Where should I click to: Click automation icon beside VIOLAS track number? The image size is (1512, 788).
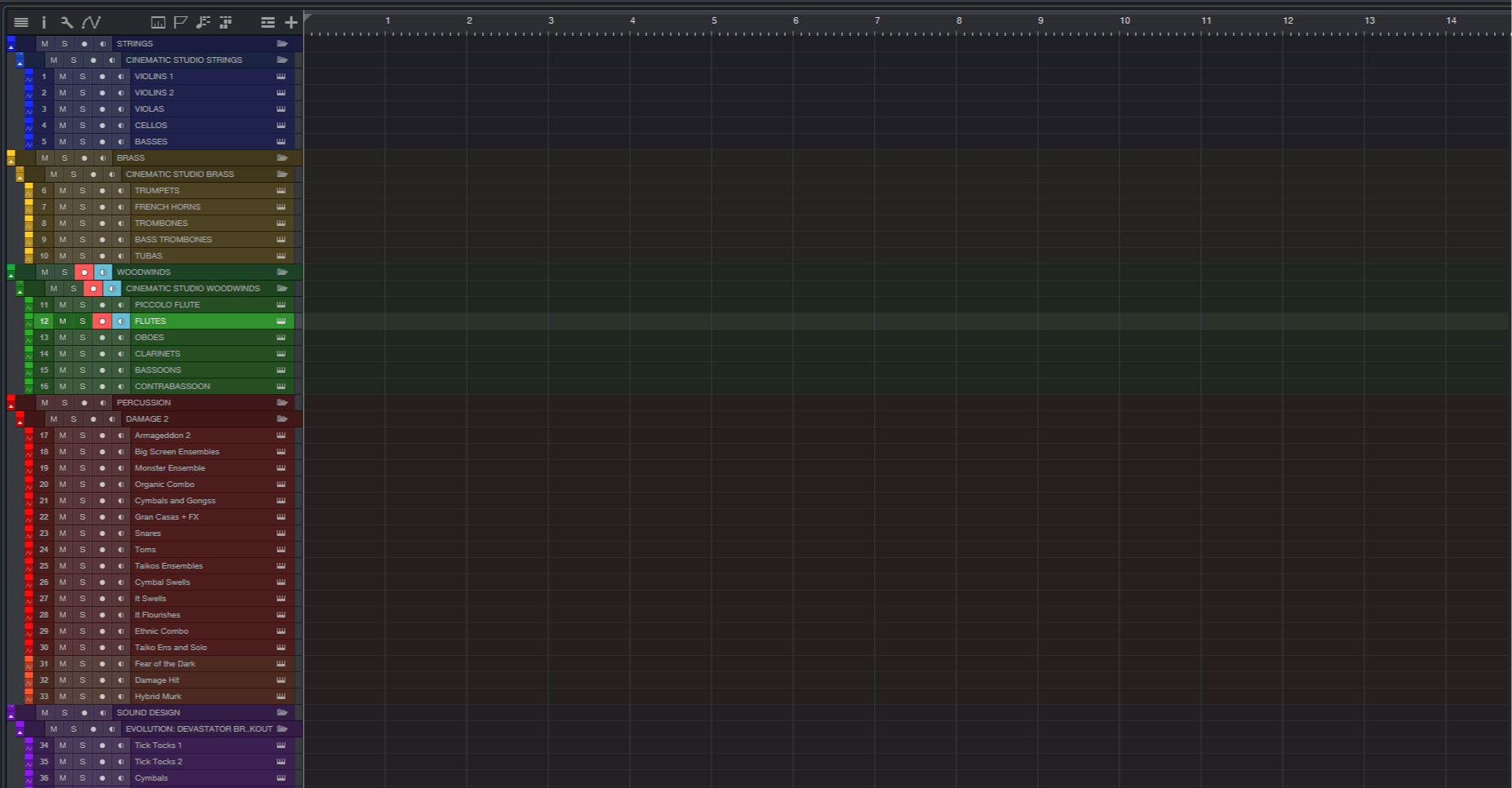coord(29,112)
